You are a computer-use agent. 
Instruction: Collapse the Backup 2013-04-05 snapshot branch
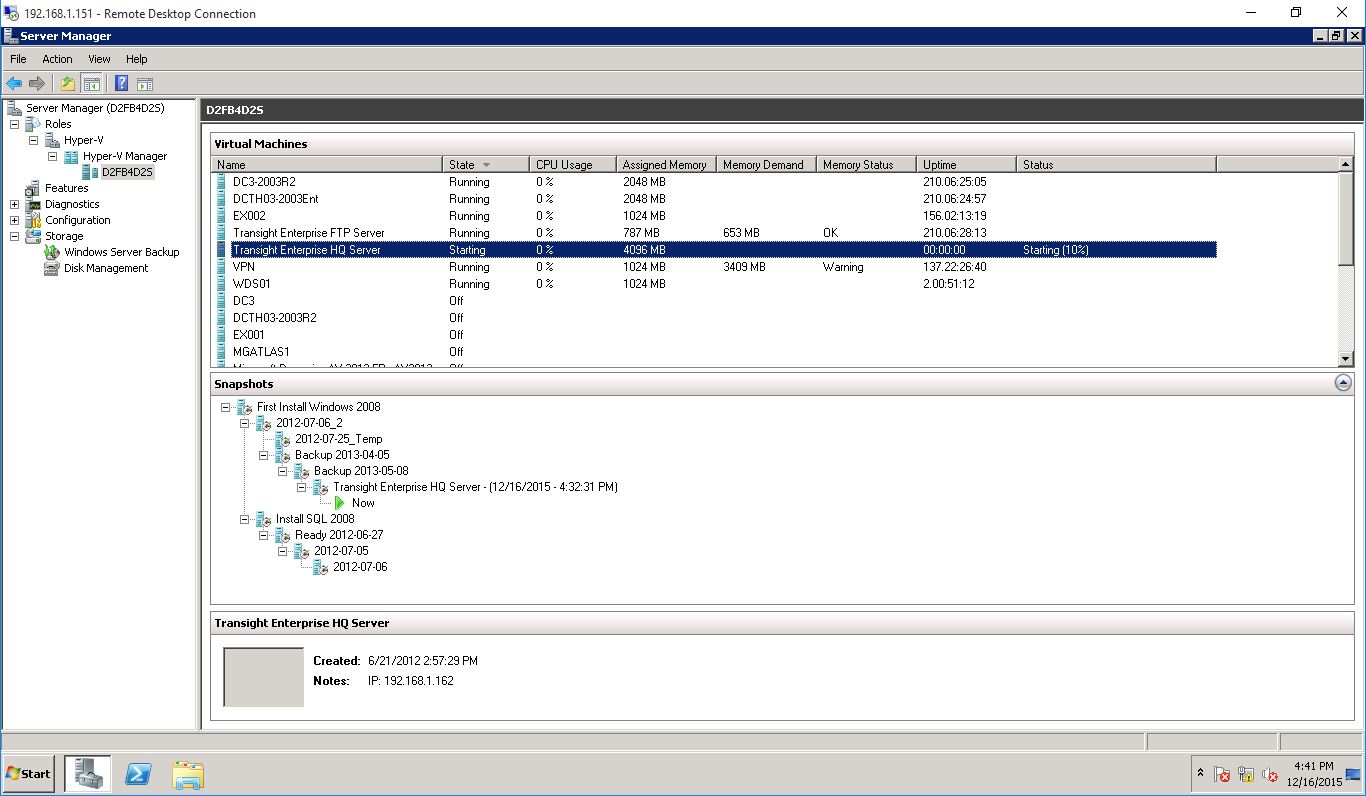point(264,455)
